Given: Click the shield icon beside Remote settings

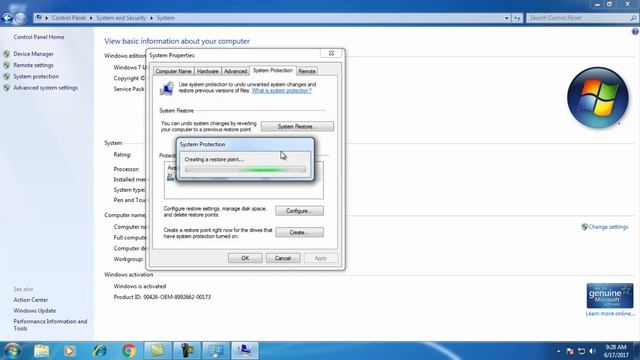Looking at the screenshot, I should tap(7, 65).
